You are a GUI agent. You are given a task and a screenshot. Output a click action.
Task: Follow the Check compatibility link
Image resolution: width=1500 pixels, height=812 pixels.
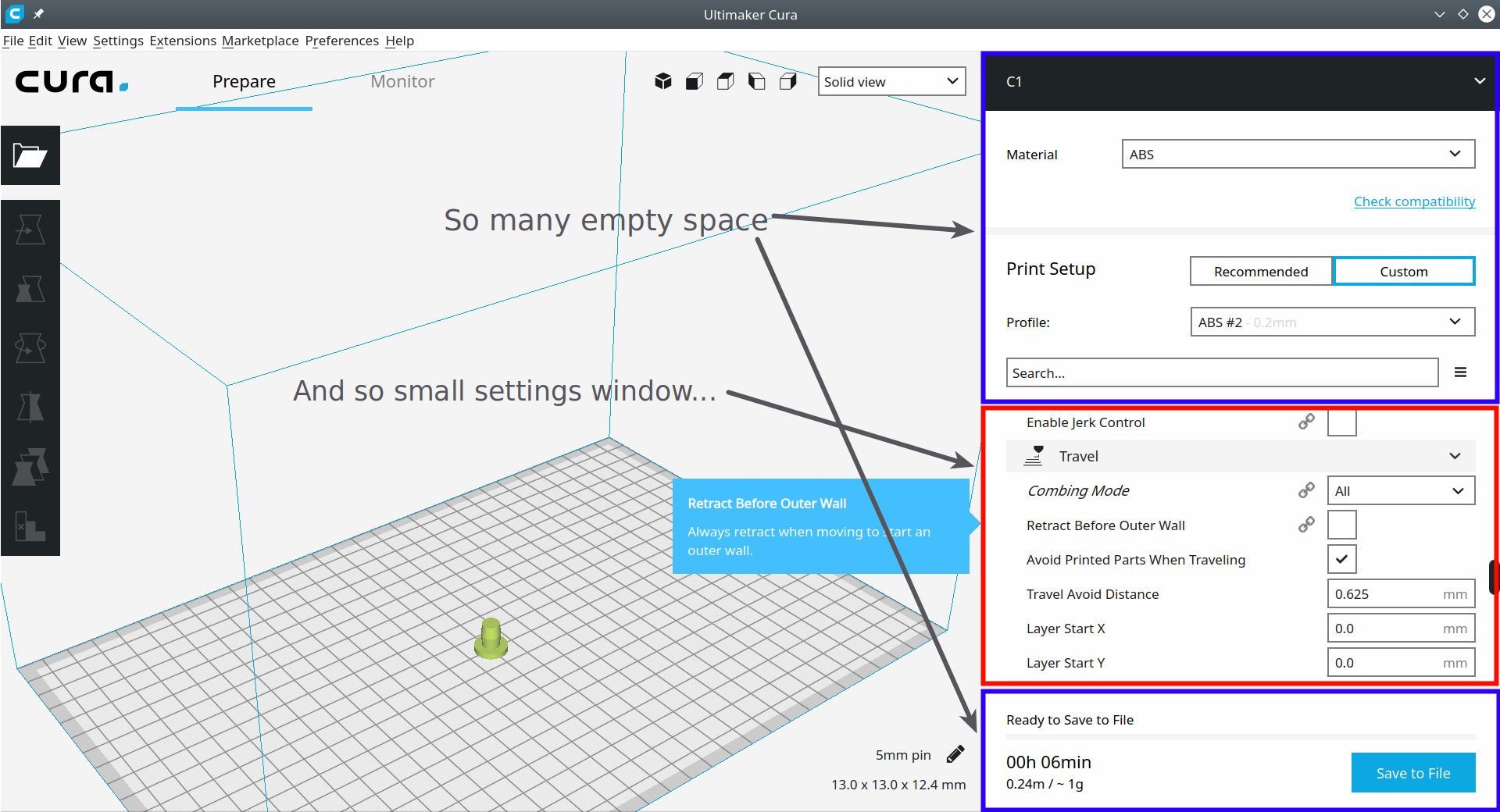(x=1414, y=201)
